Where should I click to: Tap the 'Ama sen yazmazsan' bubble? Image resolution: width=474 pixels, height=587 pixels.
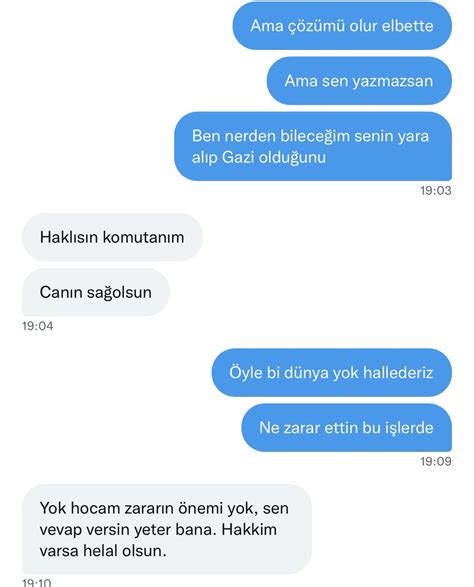pyautogui.click(x=359, y=80)
